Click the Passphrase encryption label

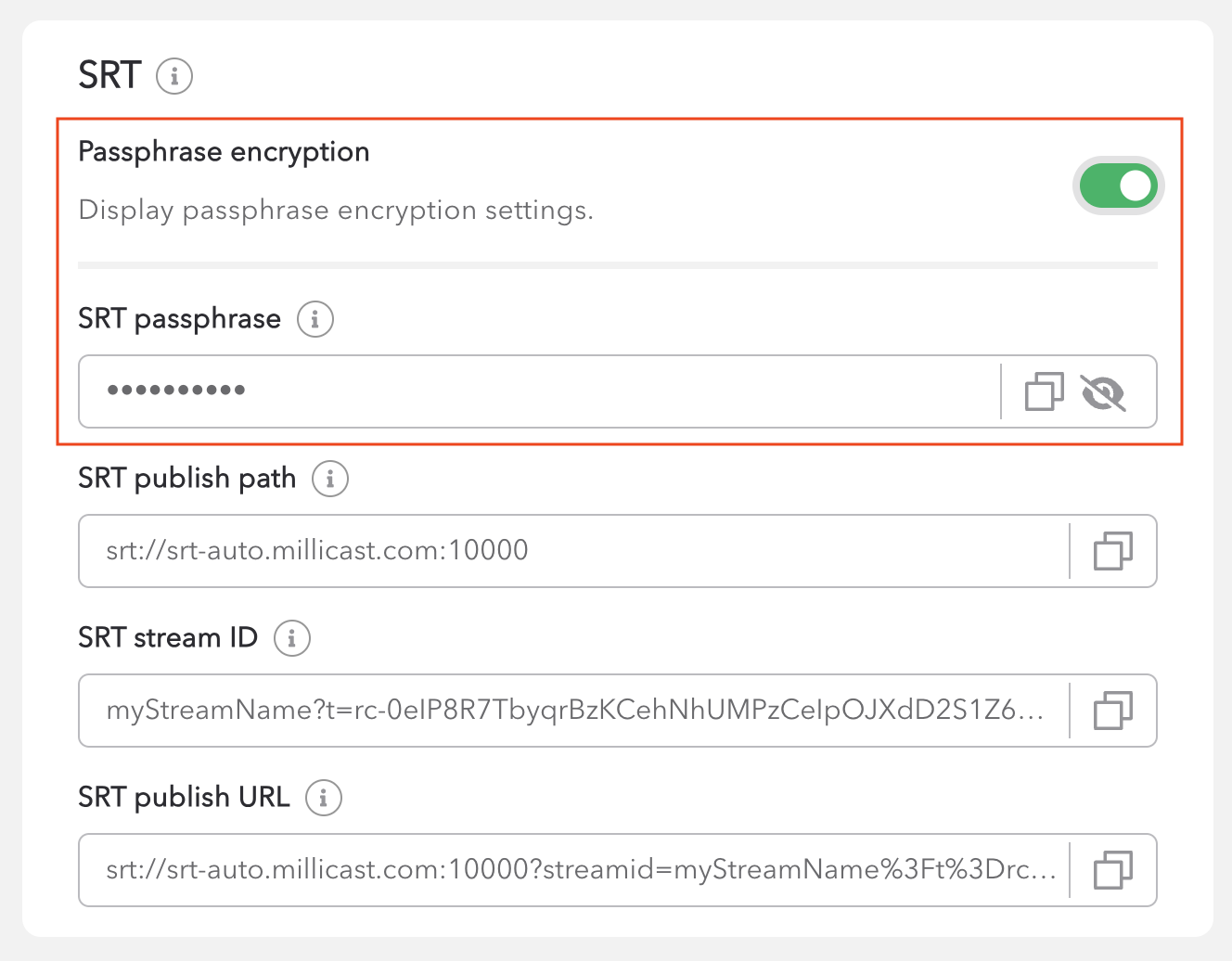(224, 151)
